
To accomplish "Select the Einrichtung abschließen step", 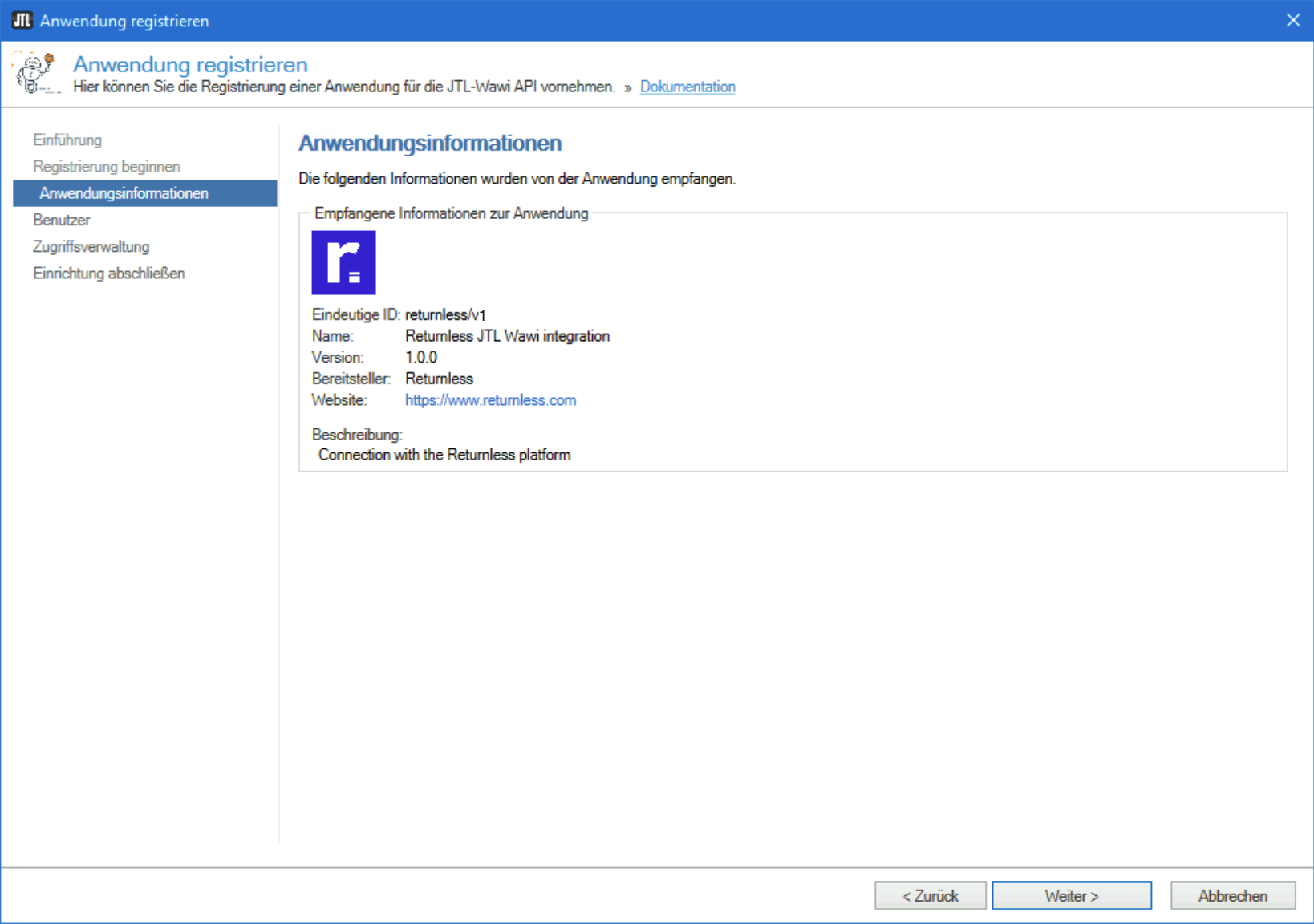I will [x=109, y=274].
